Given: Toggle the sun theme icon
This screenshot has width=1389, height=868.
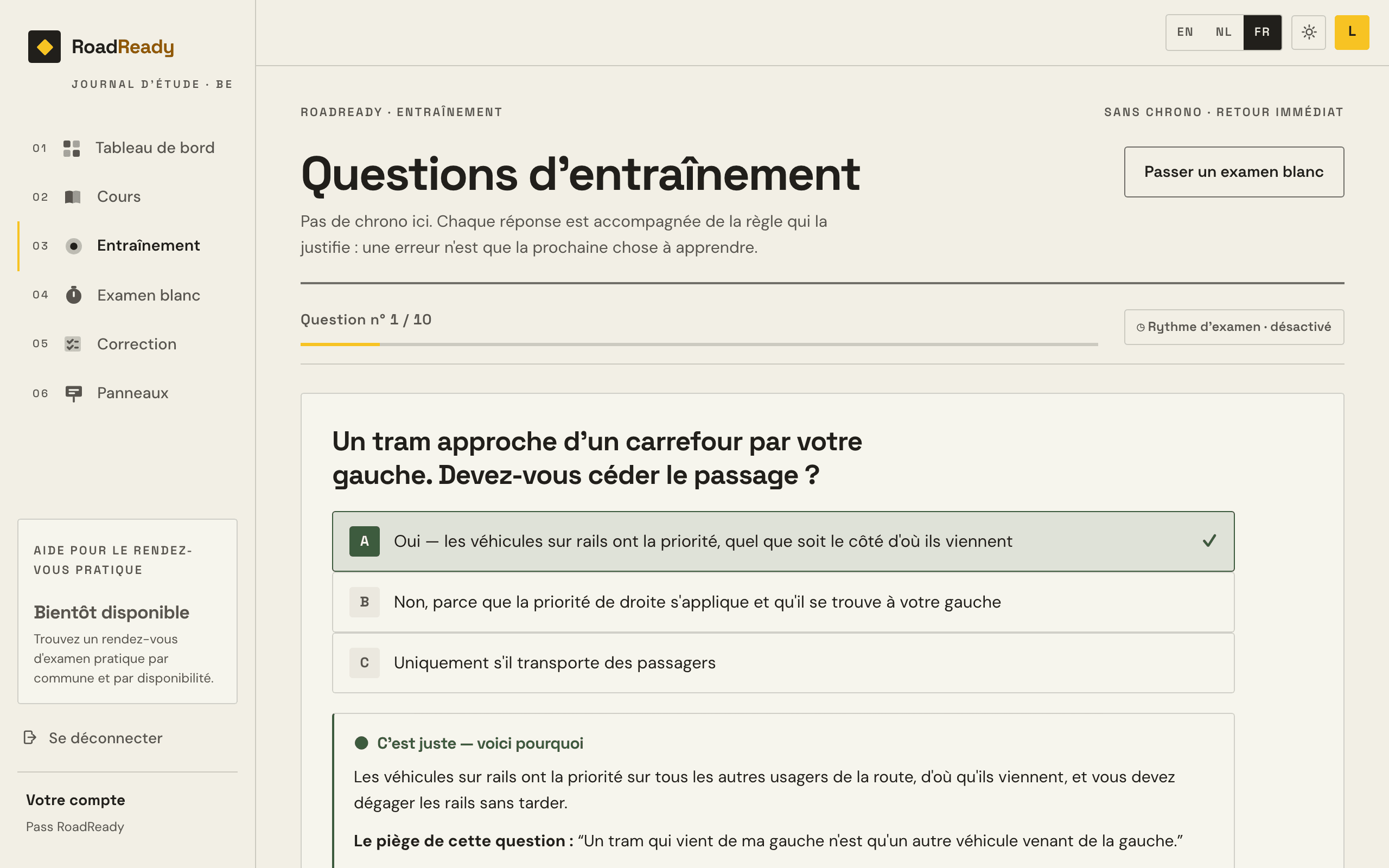Looking at the screenshot, I should pos(1309,32).
